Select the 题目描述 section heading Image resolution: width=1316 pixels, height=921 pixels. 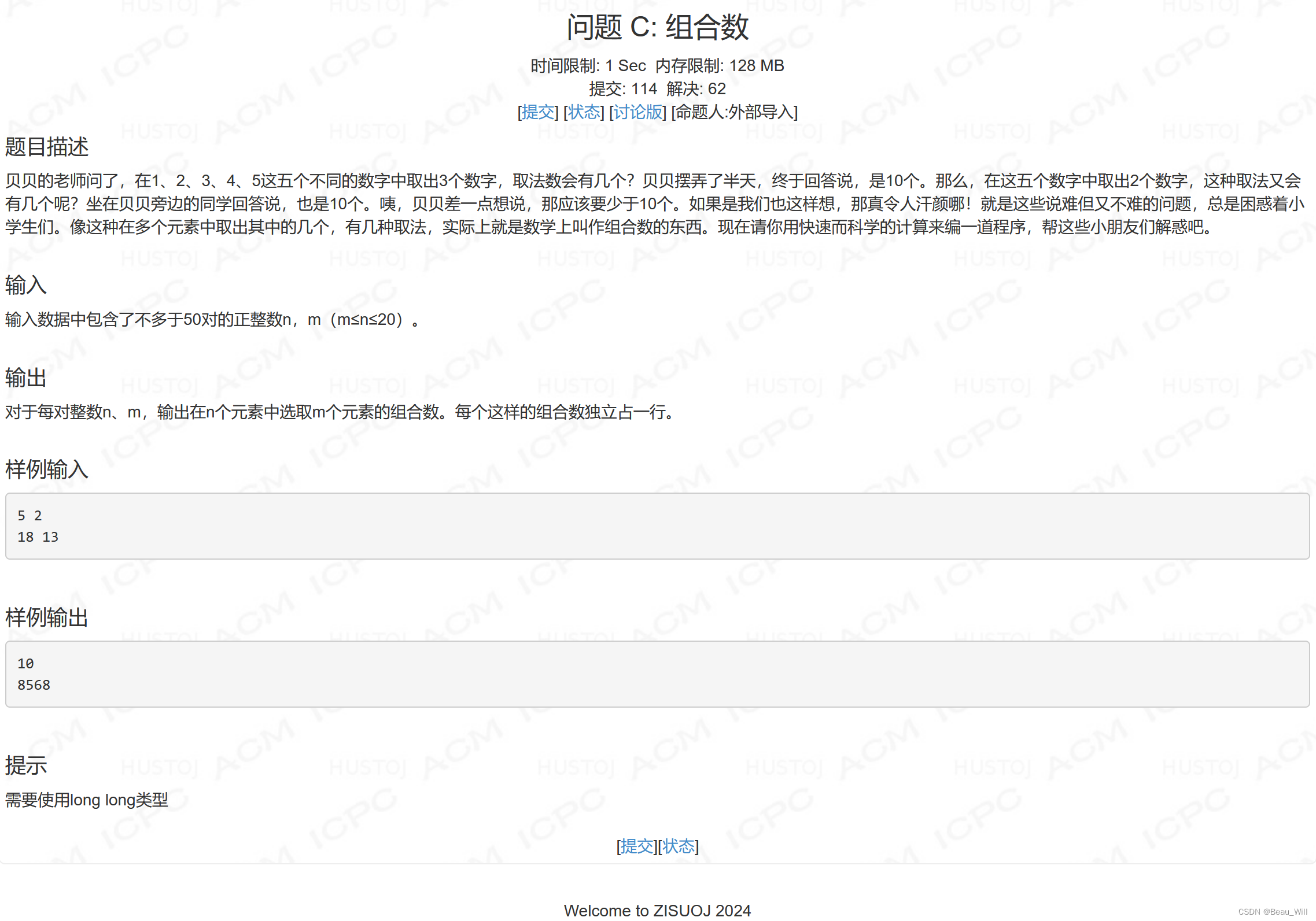[46, 148]
